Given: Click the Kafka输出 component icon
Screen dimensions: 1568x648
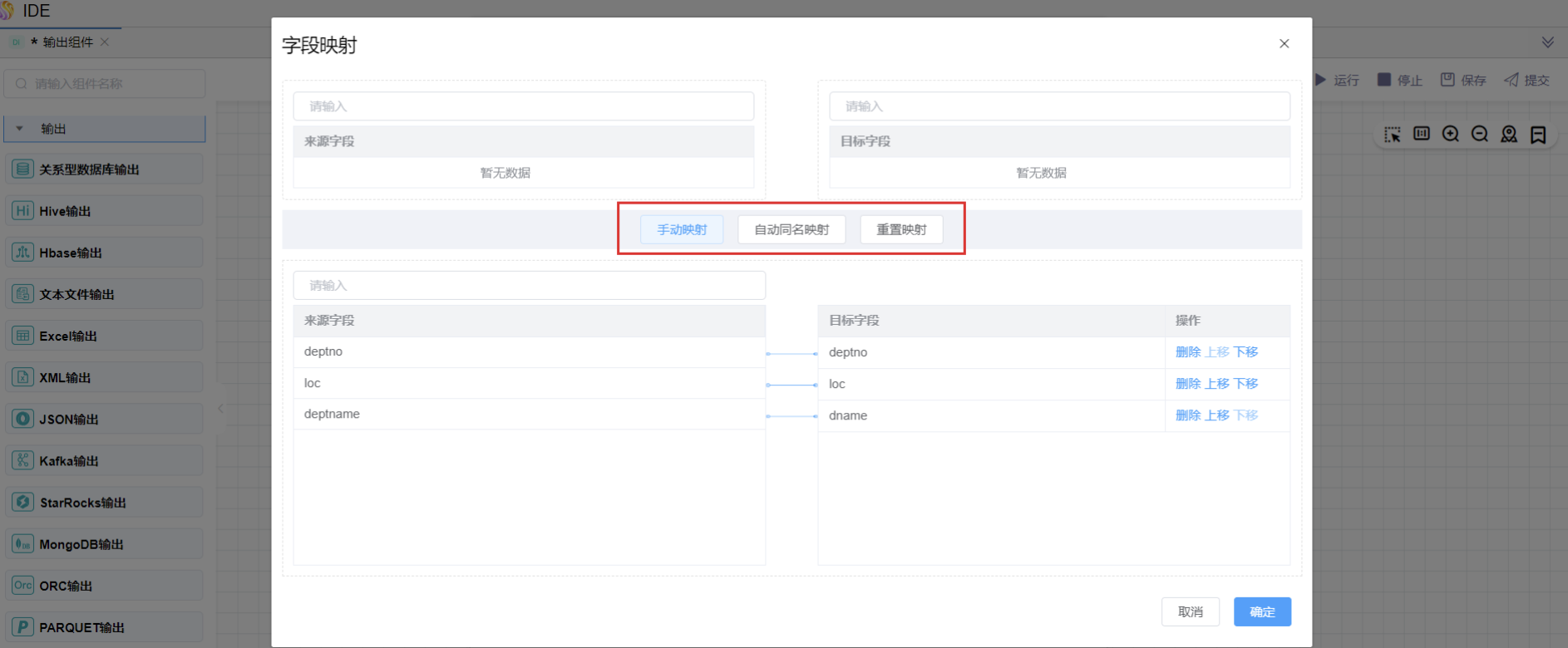Looking at the screenshot, I should point(22,460).
